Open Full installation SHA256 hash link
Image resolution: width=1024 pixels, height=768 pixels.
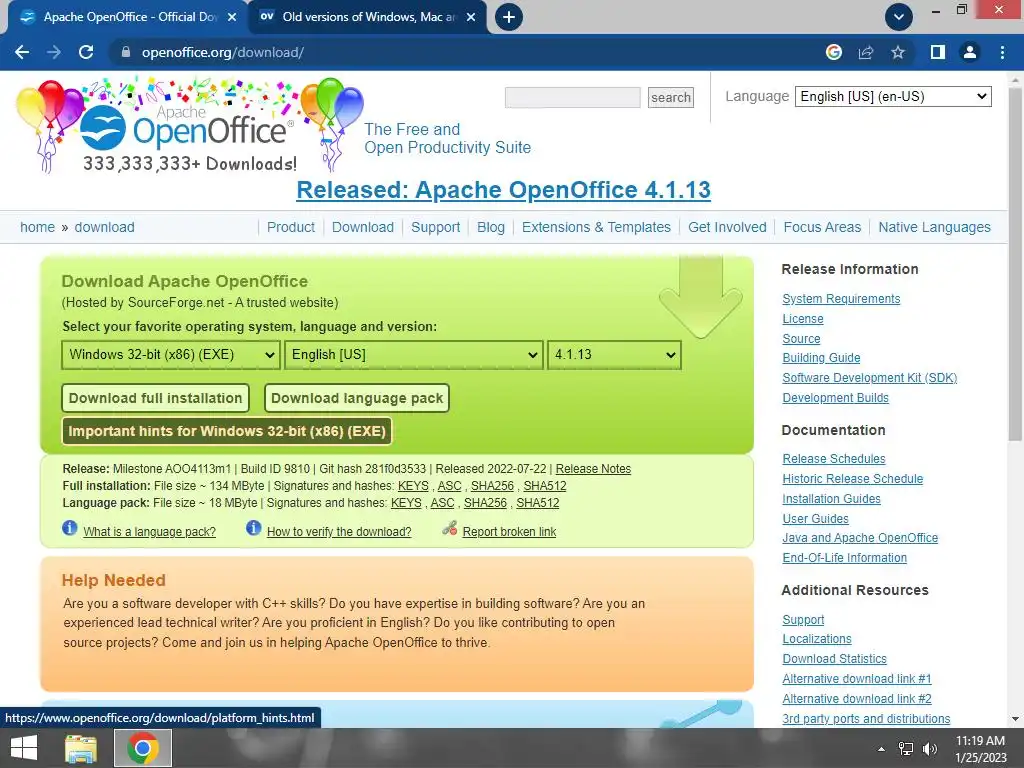coord(492,486)
